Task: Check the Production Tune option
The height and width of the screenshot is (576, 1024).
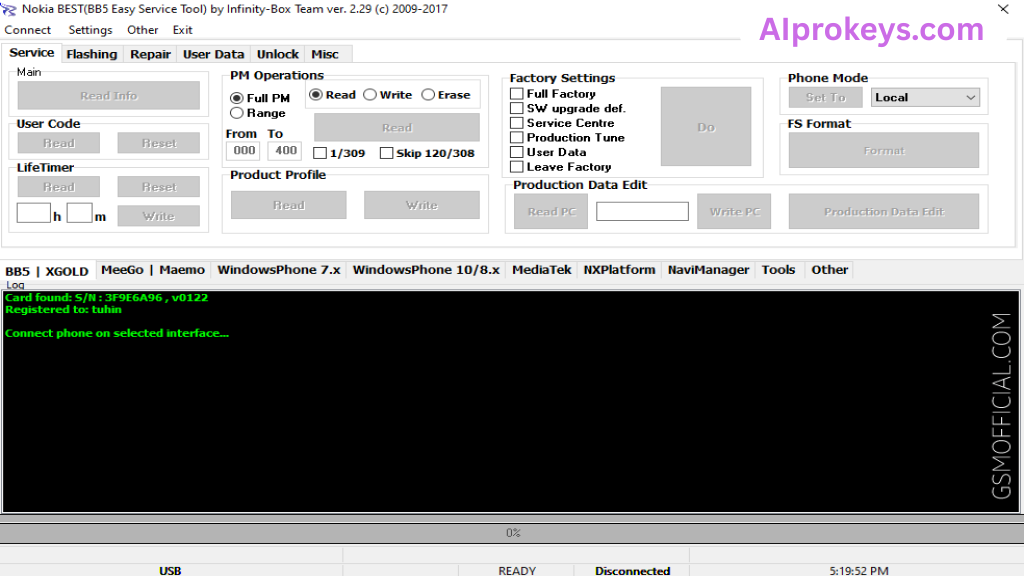Action: coord(568,138)
